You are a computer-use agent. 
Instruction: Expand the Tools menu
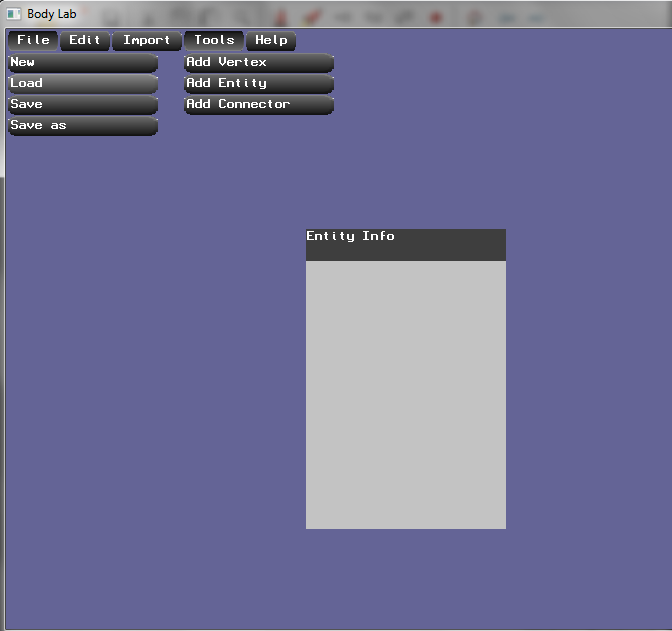pyautogui.click(x=214, y=41)
